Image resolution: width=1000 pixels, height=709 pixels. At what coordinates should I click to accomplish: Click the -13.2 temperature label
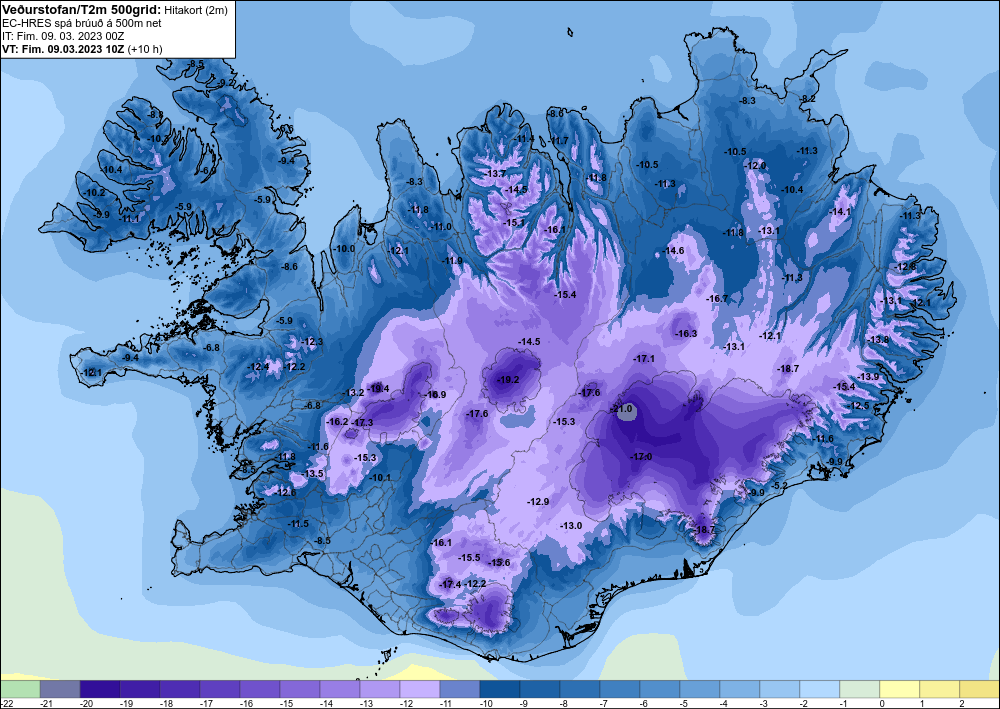click(354, 392)
